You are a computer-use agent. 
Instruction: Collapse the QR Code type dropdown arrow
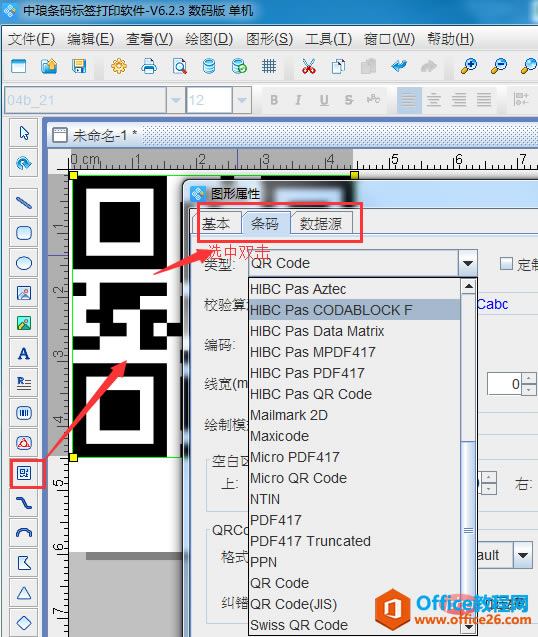coord(468,263)
